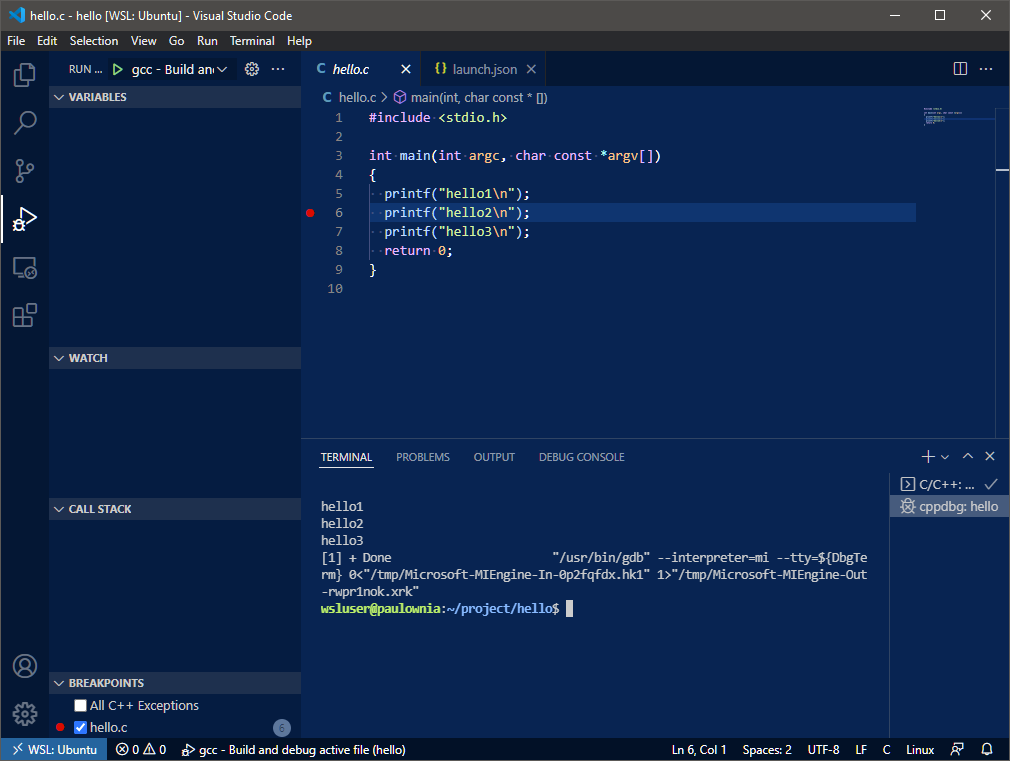Toggle the breakpoint on line 6
This screenshot has width=1010, height=761.
tap(310, 213)
